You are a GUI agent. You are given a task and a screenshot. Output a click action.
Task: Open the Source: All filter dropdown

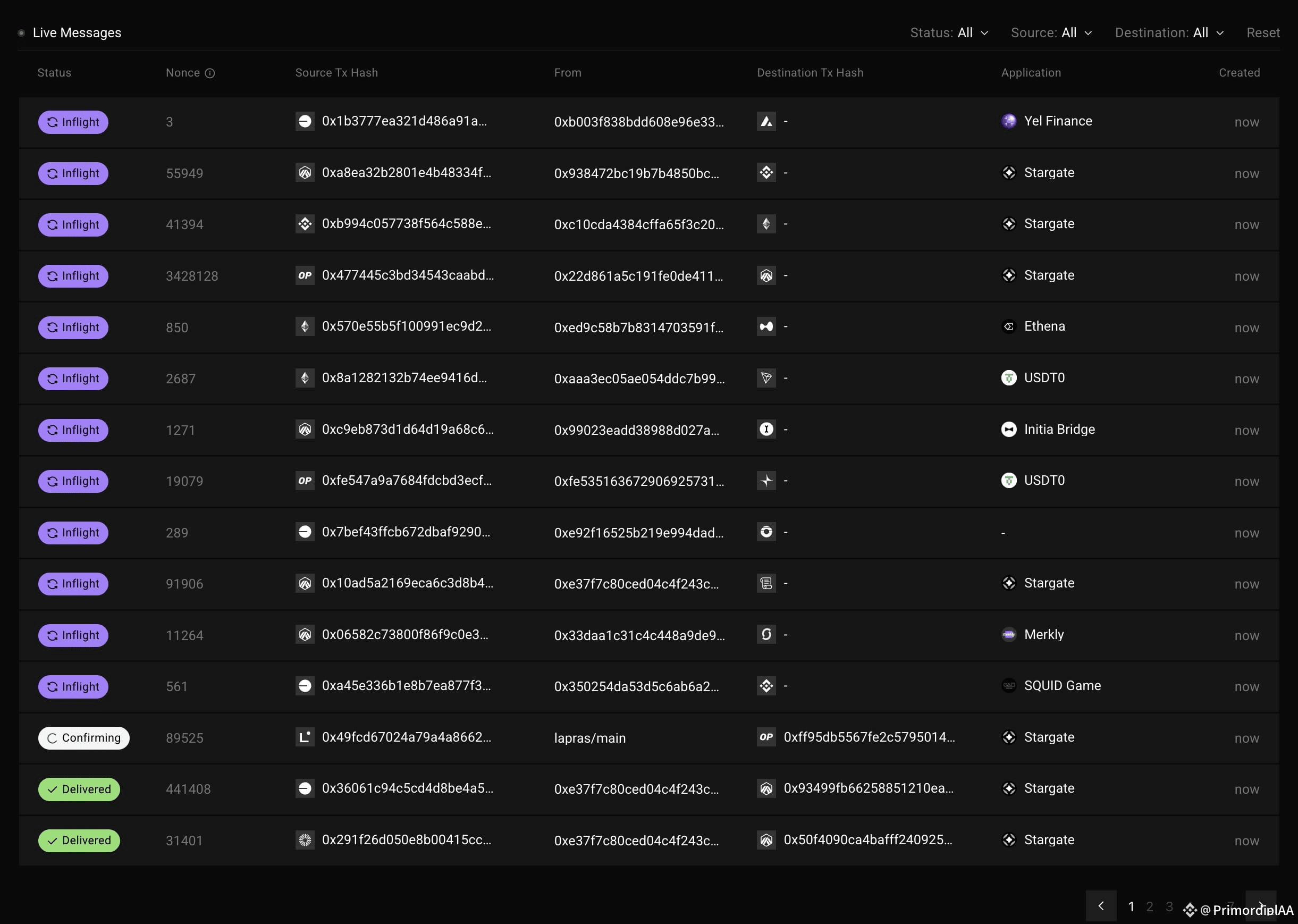1051,33
